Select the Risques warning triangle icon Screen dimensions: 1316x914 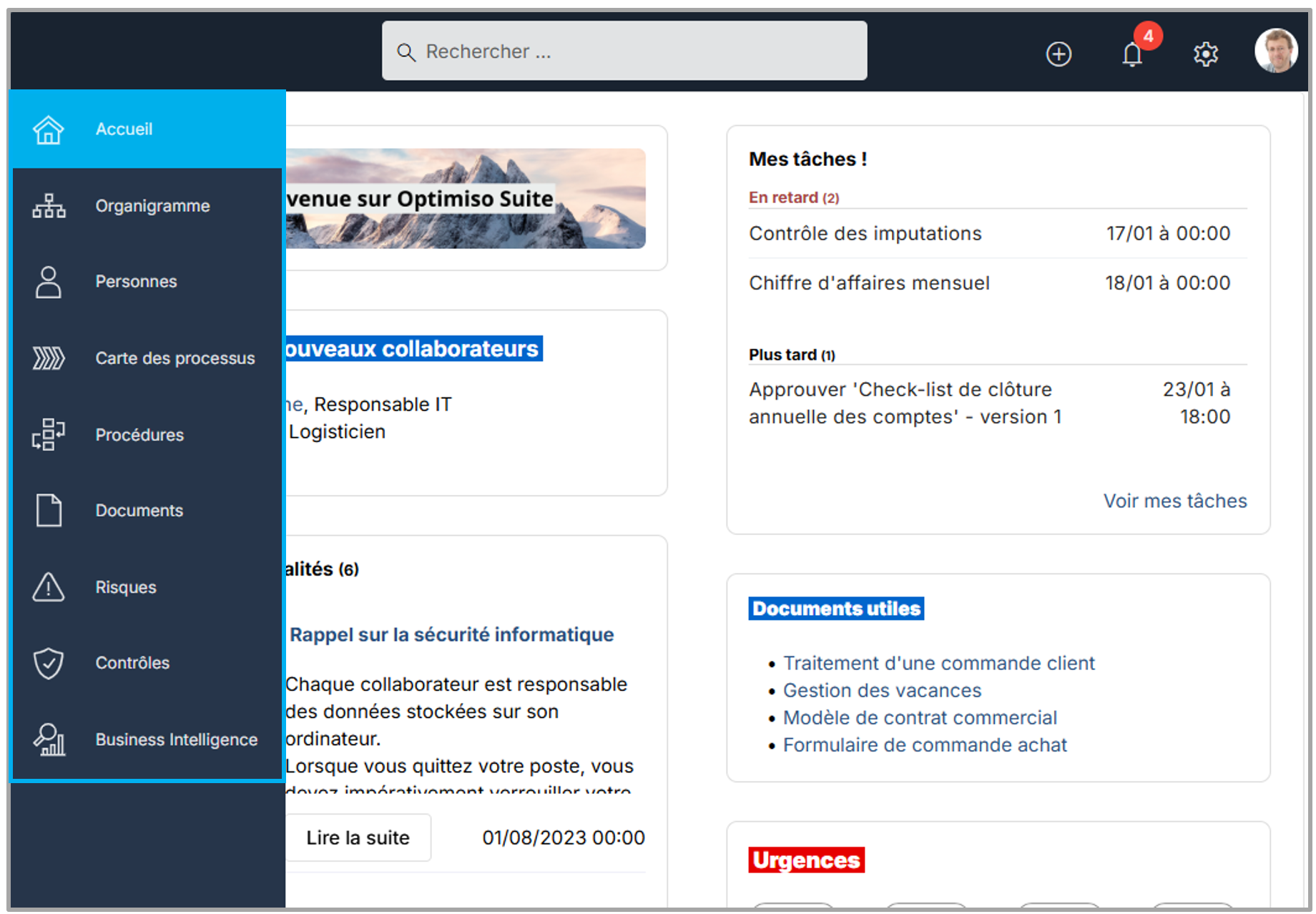point(48,587)
